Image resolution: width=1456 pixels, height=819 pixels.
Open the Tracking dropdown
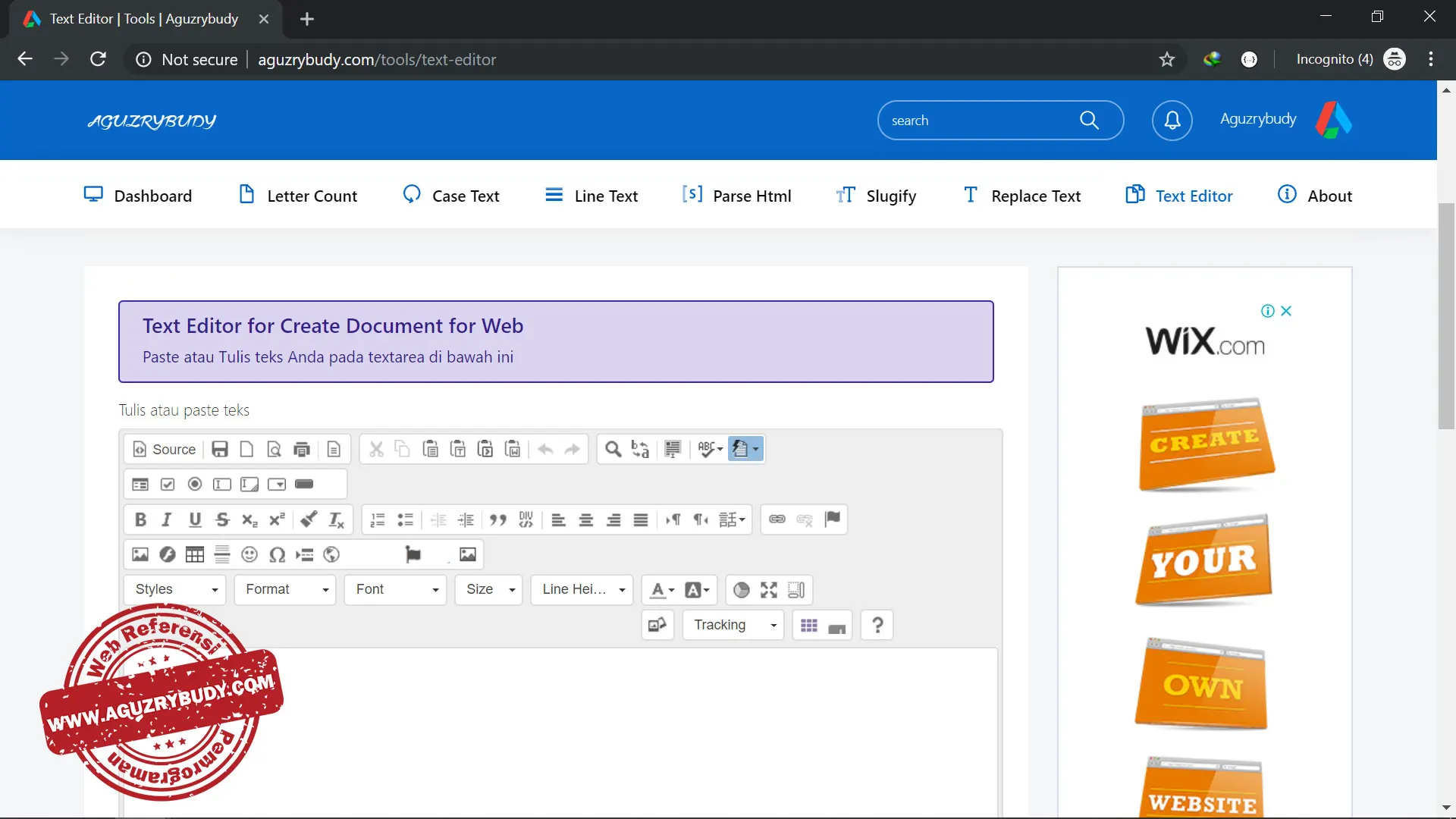[x=733, y=625]
